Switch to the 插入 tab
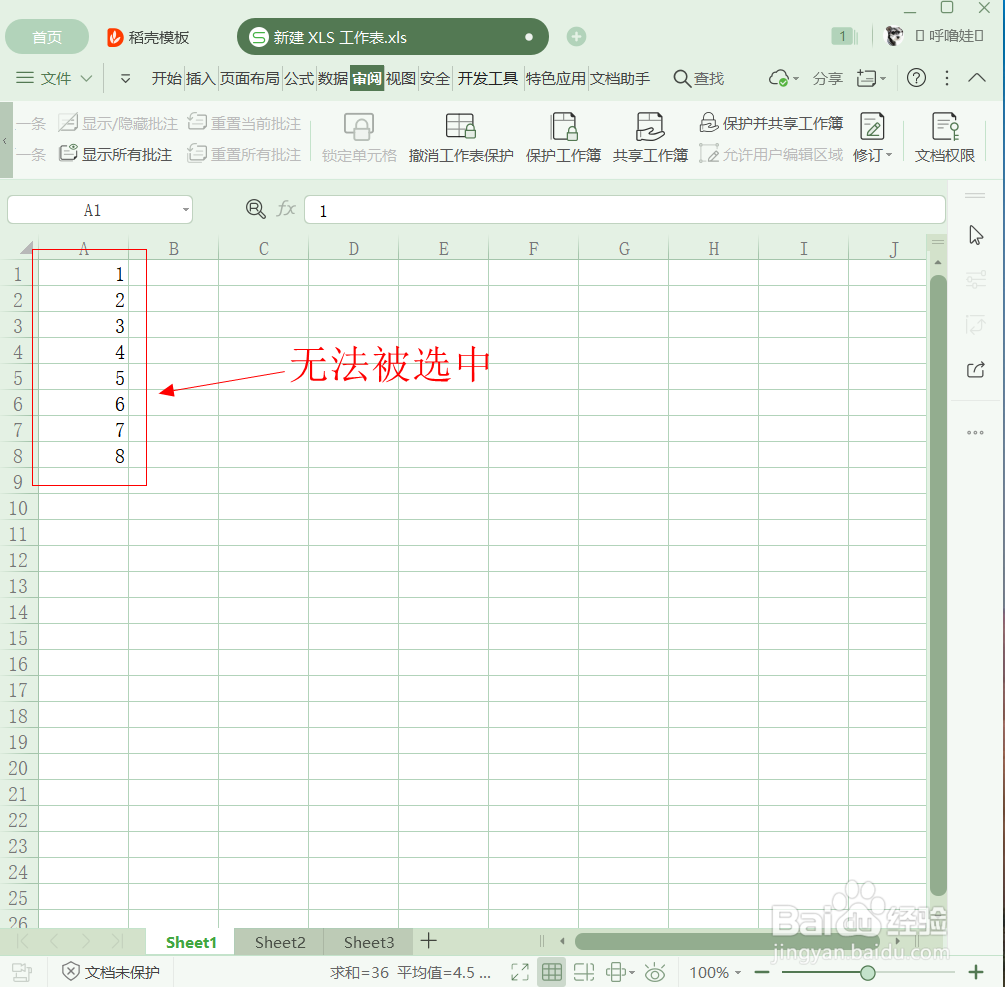 (x=201, y=78)
